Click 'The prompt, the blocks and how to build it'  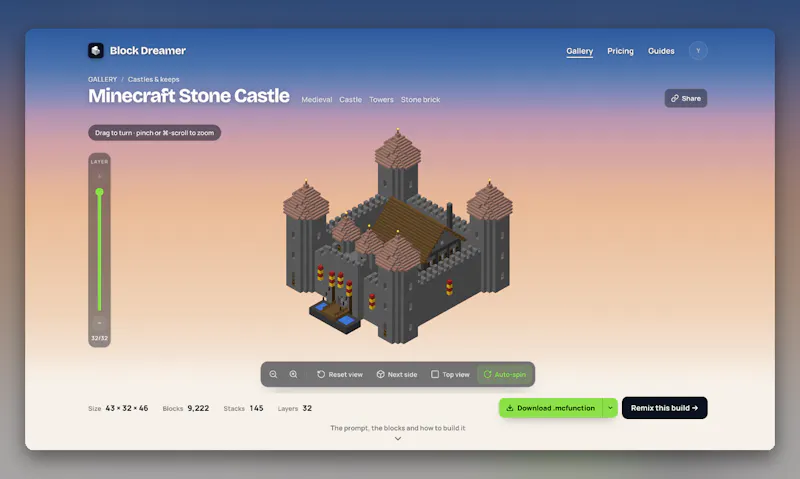(x=397, y=428)
